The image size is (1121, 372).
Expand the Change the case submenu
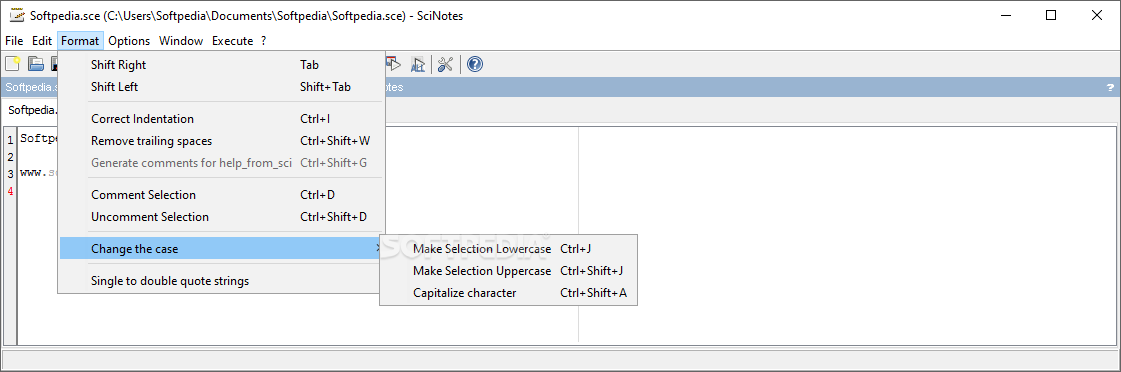221,249
